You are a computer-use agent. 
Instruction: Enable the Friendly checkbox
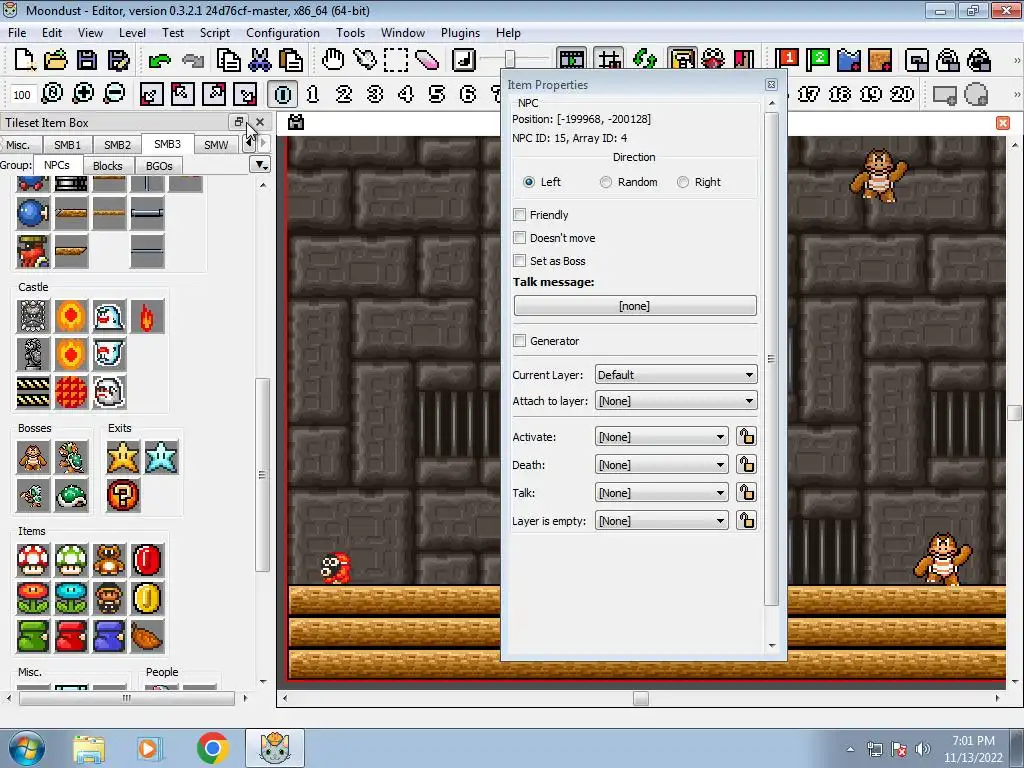coord(520,215)
